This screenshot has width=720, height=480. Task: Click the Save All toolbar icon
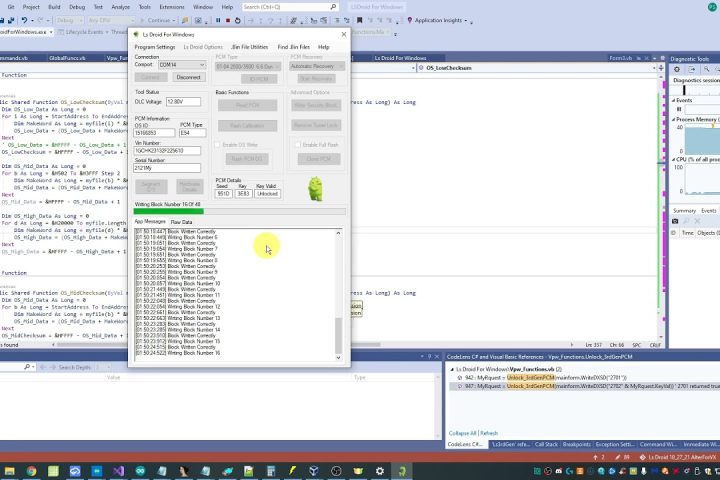point(11,20)
